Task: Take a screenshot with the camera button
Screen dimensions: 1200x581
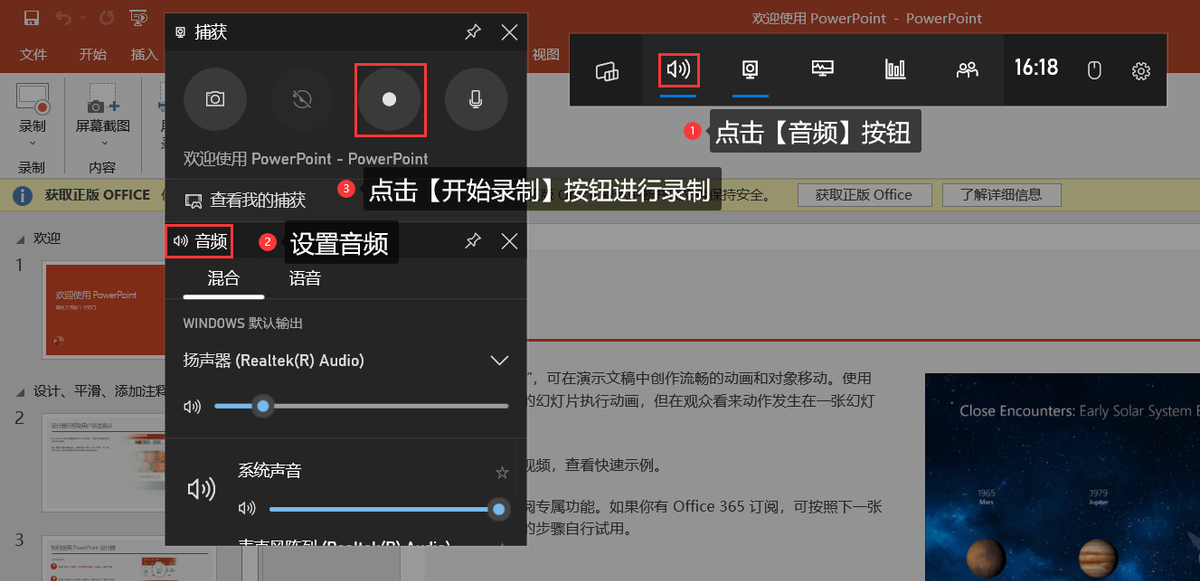Action: [215, 99]
